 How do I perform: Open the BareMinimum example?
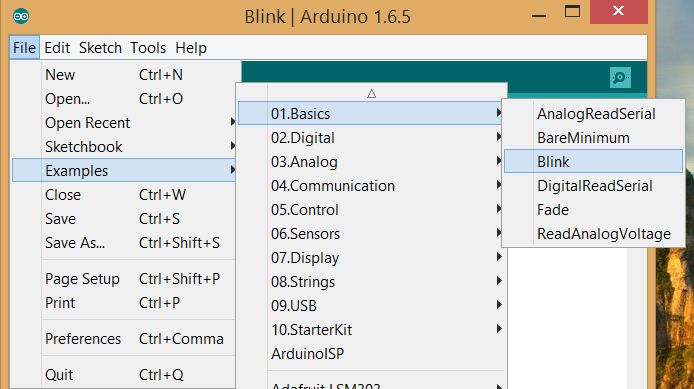coord(594,138)
